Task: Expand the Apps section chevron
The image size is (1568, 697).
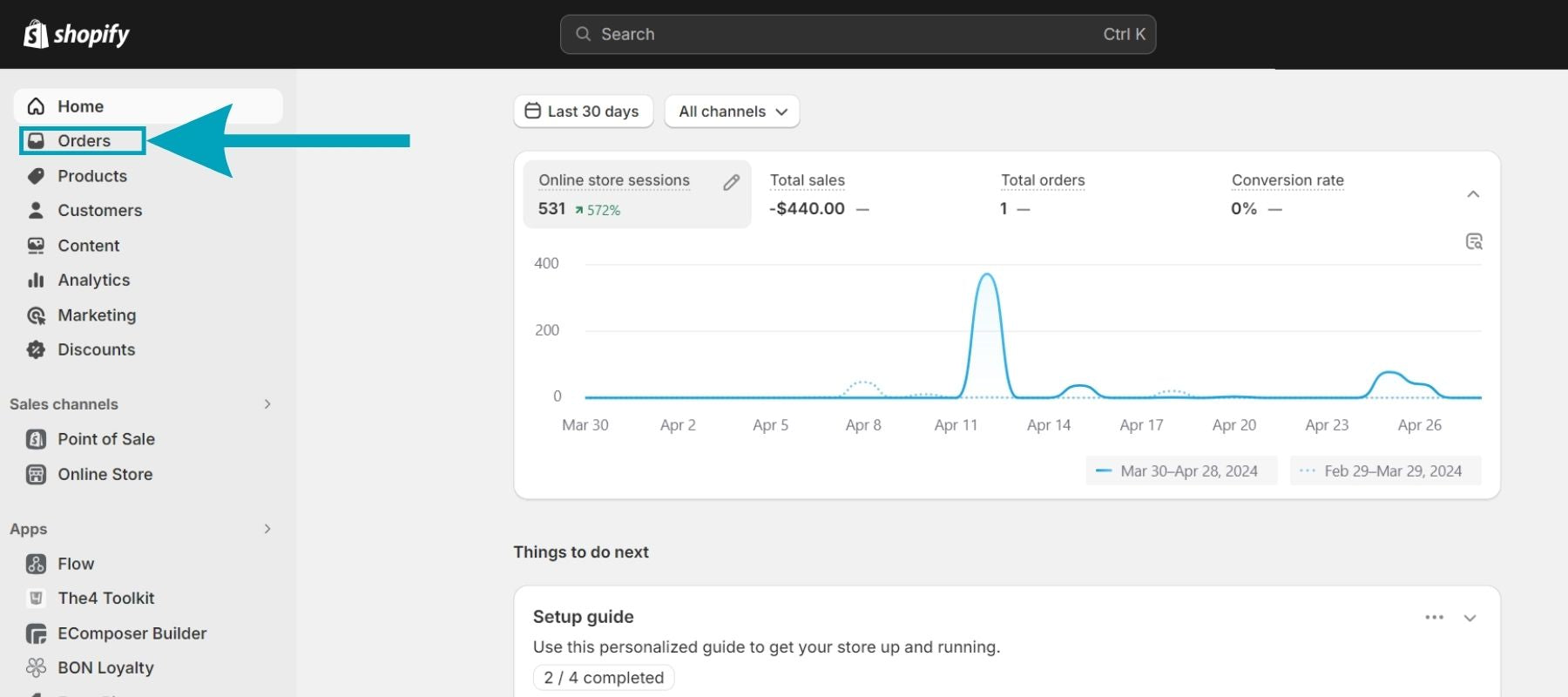Action: (x=267, y=529)
